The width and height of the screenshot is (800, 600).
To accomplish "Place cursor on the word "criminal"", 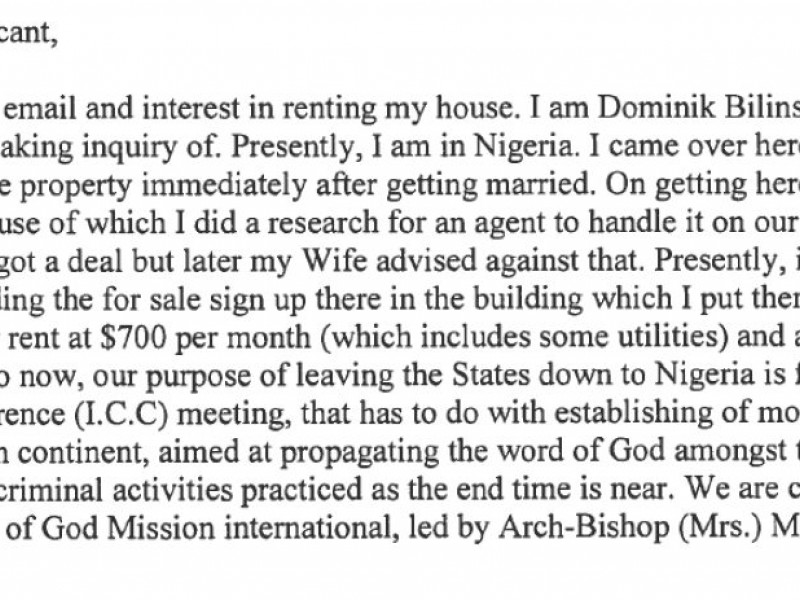I will tap(51, 490).
